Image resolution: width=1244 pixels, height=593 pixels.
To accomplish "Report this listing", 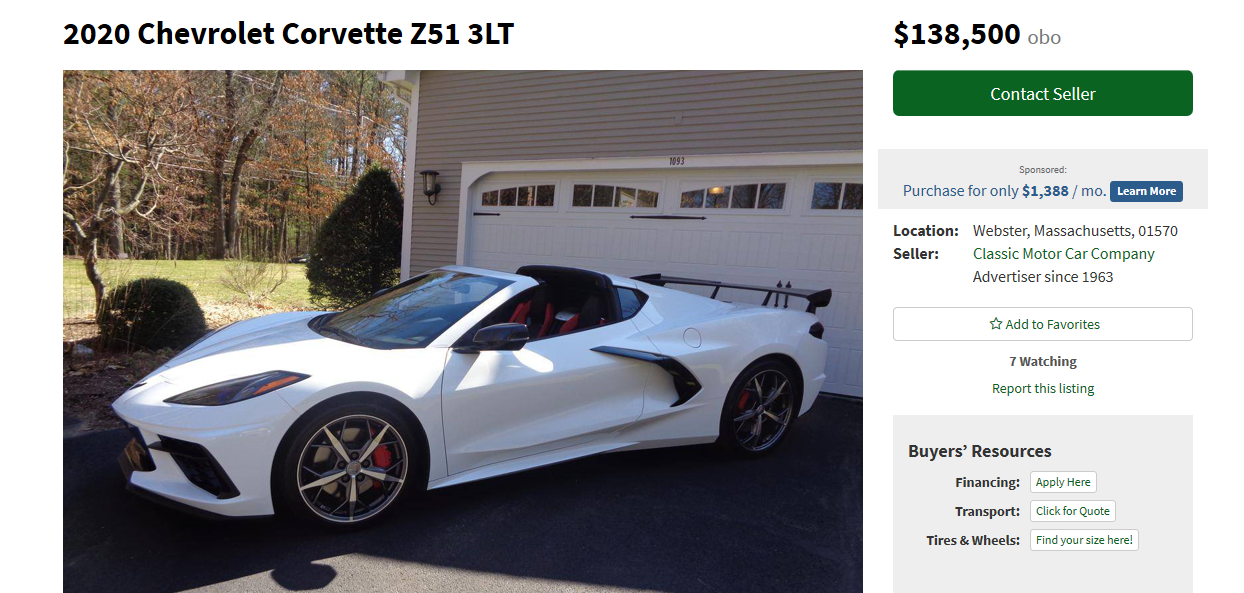I will 1043,388.
